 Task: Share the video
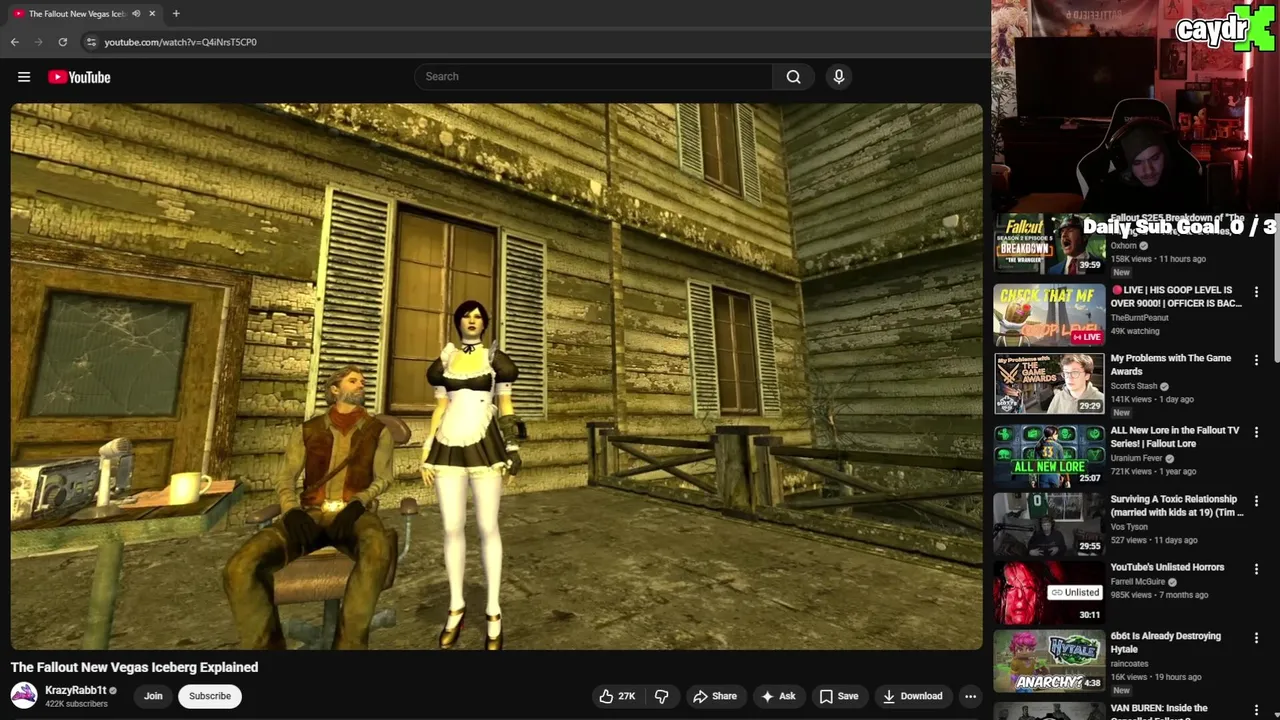[715, 696]
